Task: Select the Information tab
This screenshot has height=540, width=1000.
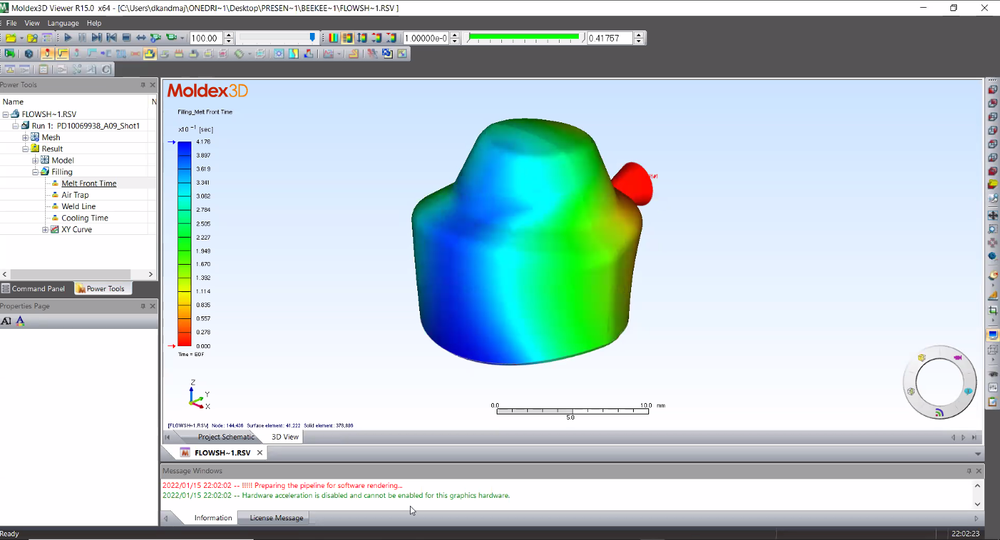Action: pyautogui.click(x=213, y=518)
